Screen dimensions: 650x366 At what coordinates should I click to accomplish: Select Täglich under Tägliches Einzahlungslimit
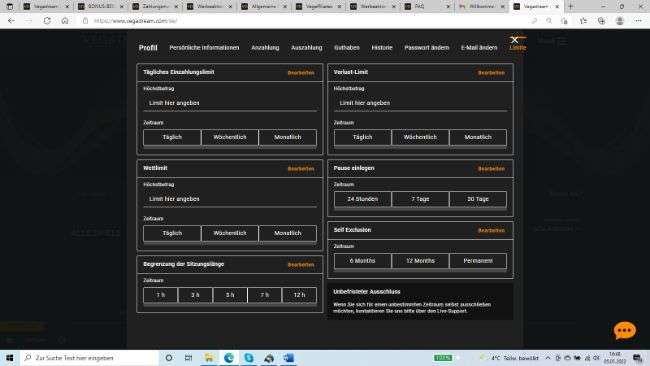pos(172,137)
